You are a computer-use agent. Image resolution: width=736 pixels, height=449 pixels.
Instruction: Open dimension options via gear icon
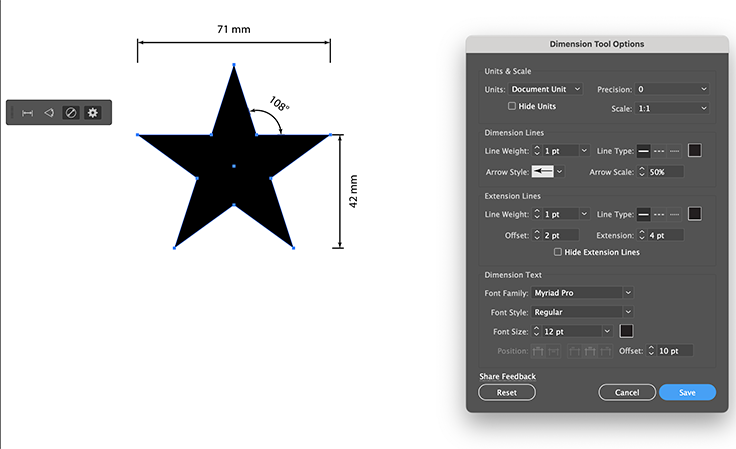93,113
